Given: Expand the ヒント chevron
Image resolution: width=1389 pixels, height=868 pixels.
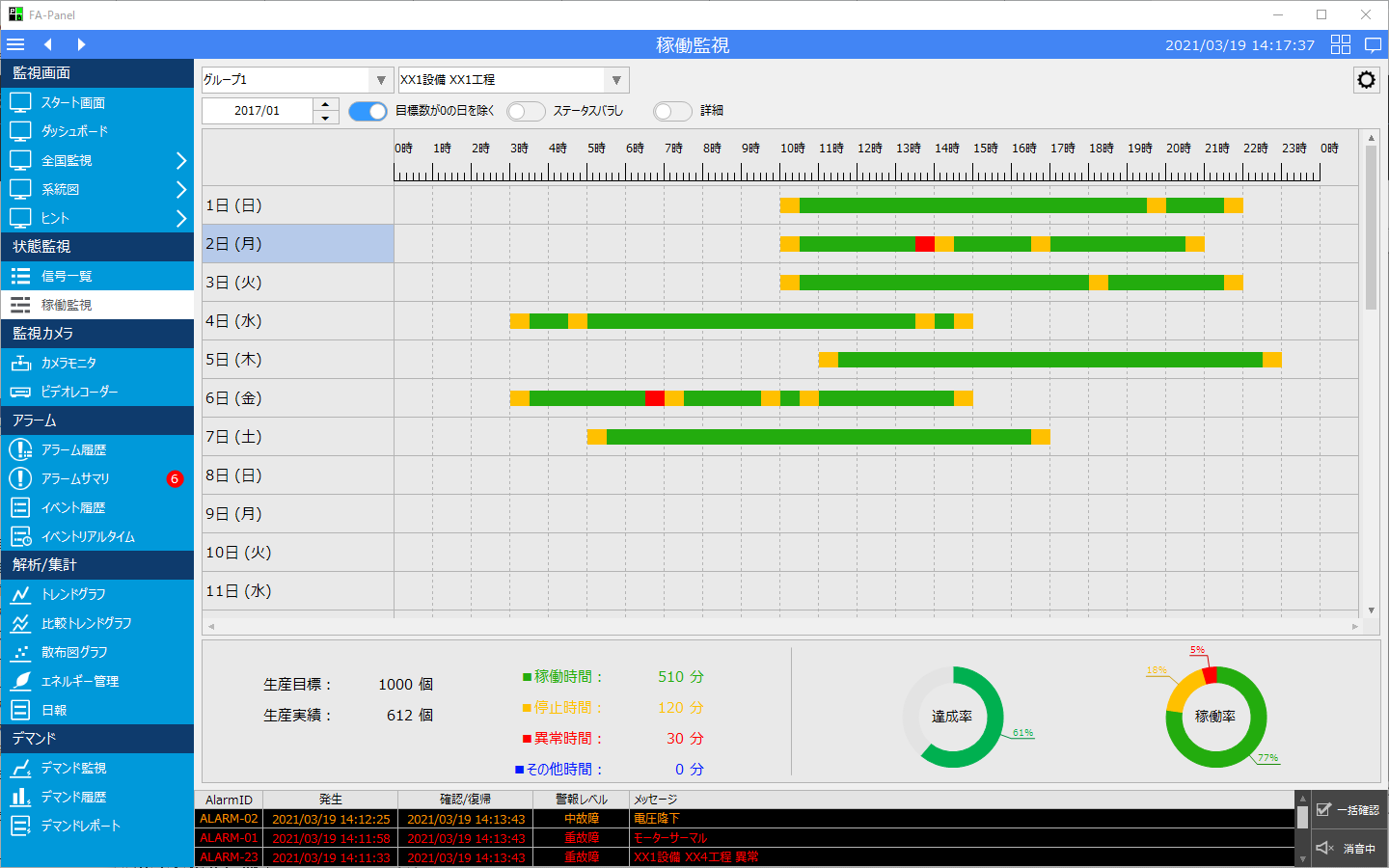Looking at the screenshot, I should pos(180,218).
